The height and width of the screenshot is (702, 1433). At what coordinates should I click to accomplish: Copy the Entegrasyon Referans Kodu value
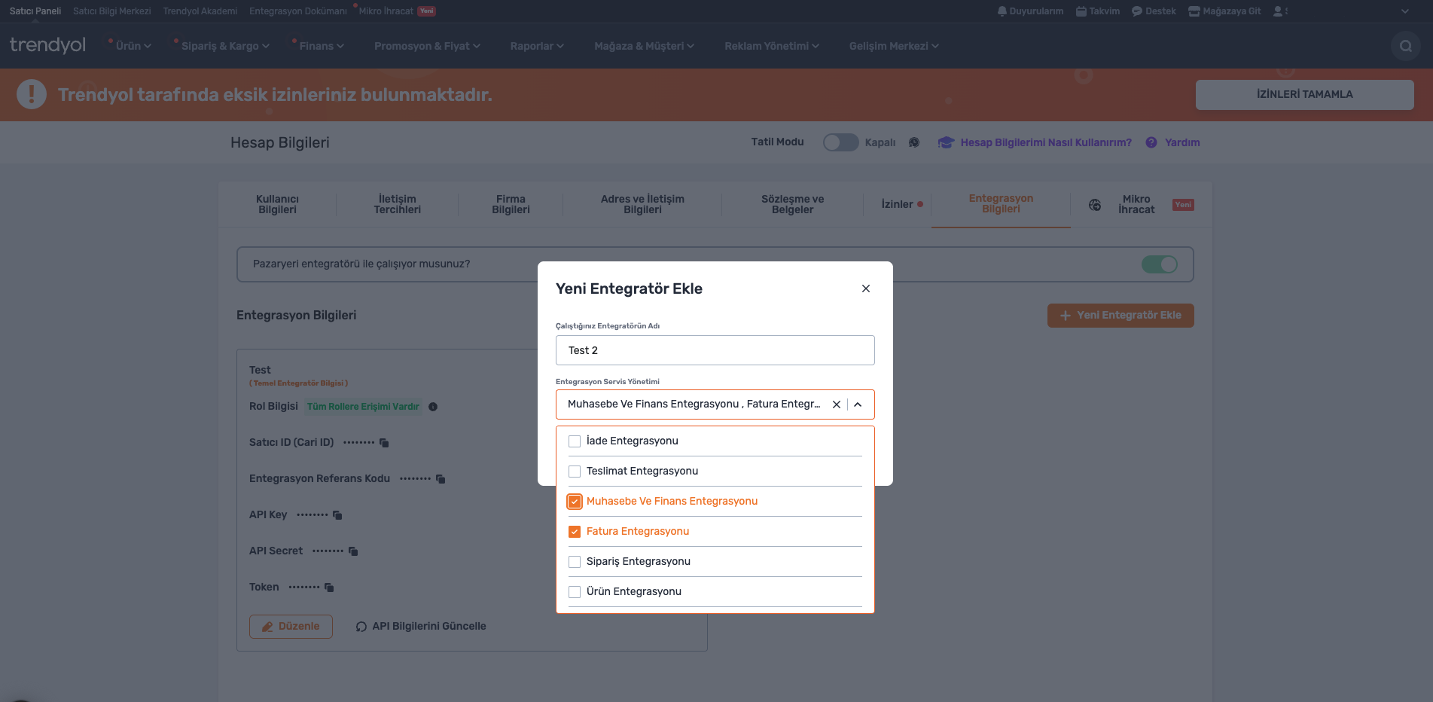point(440,479)
